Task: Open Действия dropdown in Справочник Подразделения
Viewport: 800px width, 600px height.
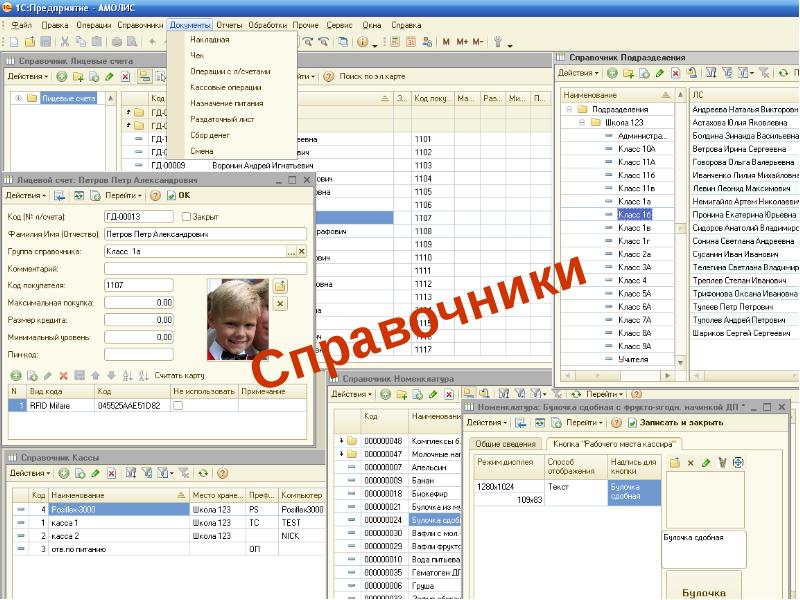Action: click(578, 73)
